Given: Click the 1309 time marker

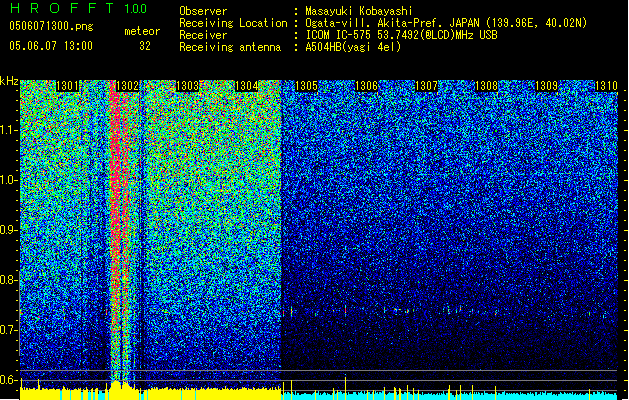Looking at the screenshot, I should 546,86.
